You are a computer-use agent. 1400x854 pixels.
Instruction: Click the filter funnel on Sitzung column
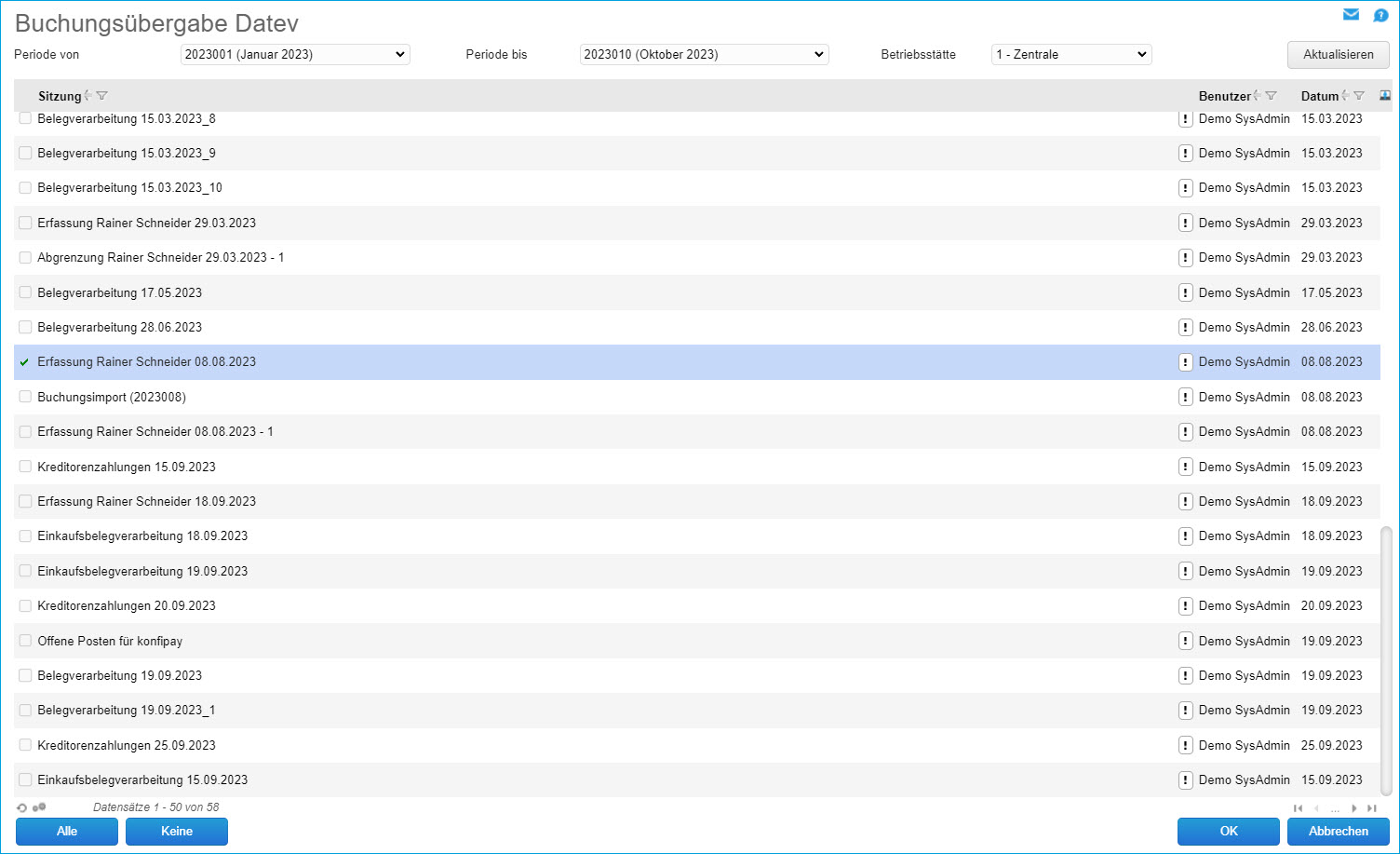click(102, 96)
